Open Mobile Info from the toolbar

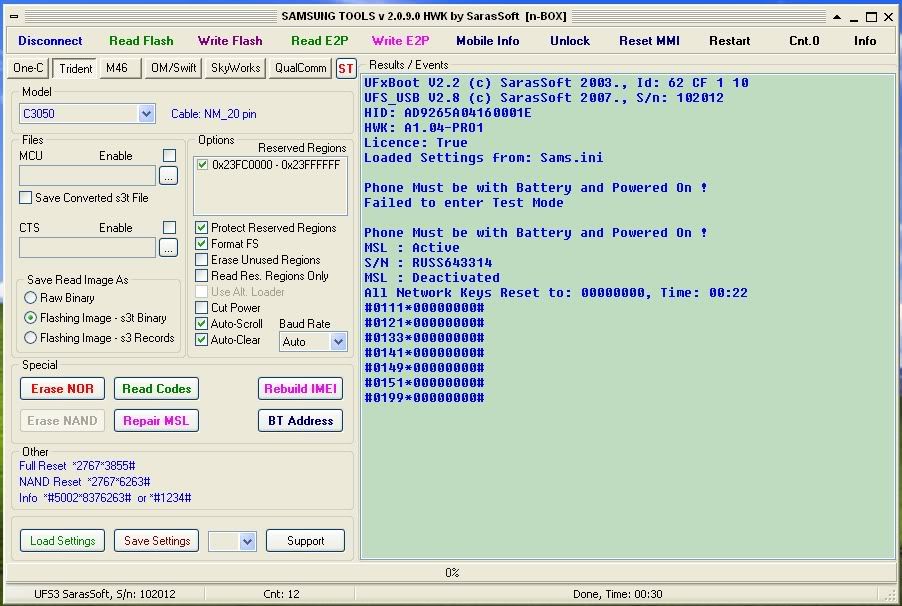(x=487, y=41)
